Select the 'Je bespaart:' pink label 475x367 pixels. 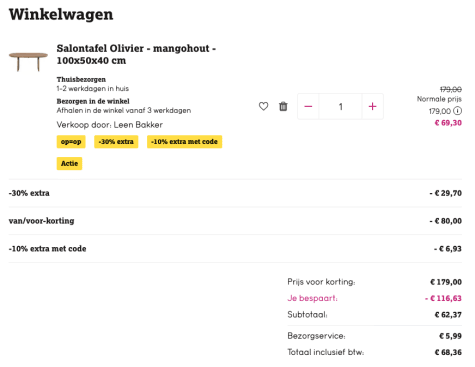312,298
